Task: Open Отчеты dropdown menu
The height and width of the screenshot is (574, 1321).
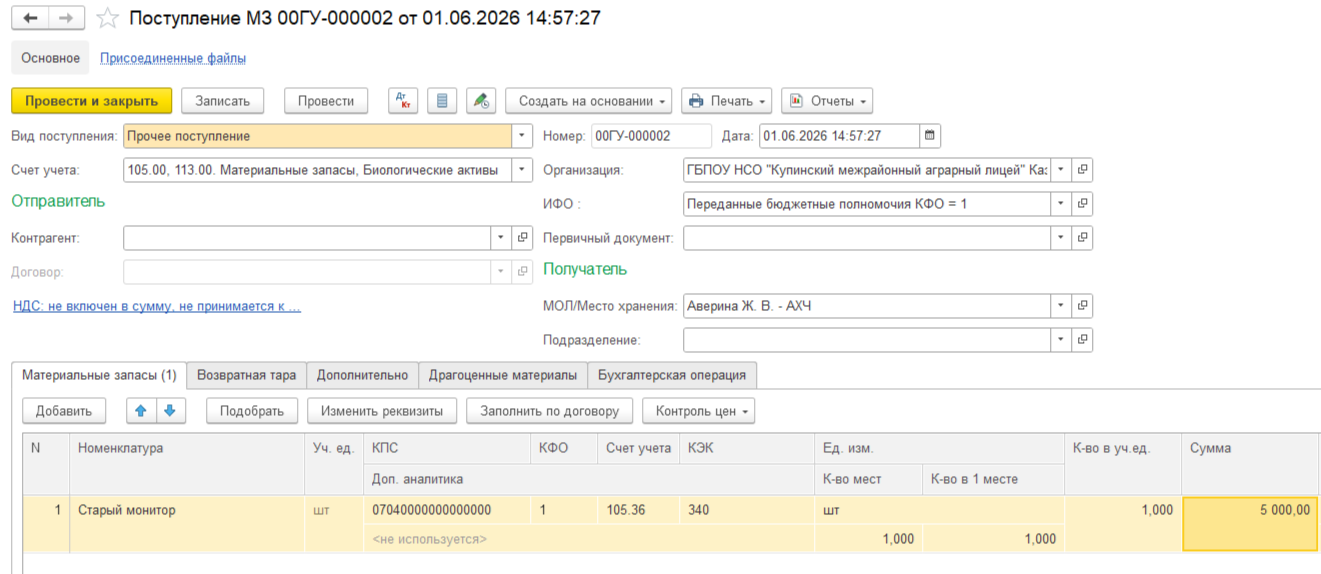Action: coord(827,101)
